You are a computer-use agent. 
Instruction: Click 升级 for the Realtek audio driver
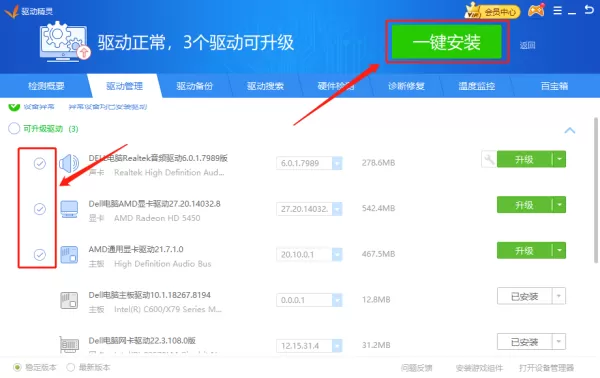tap(524, 159)
